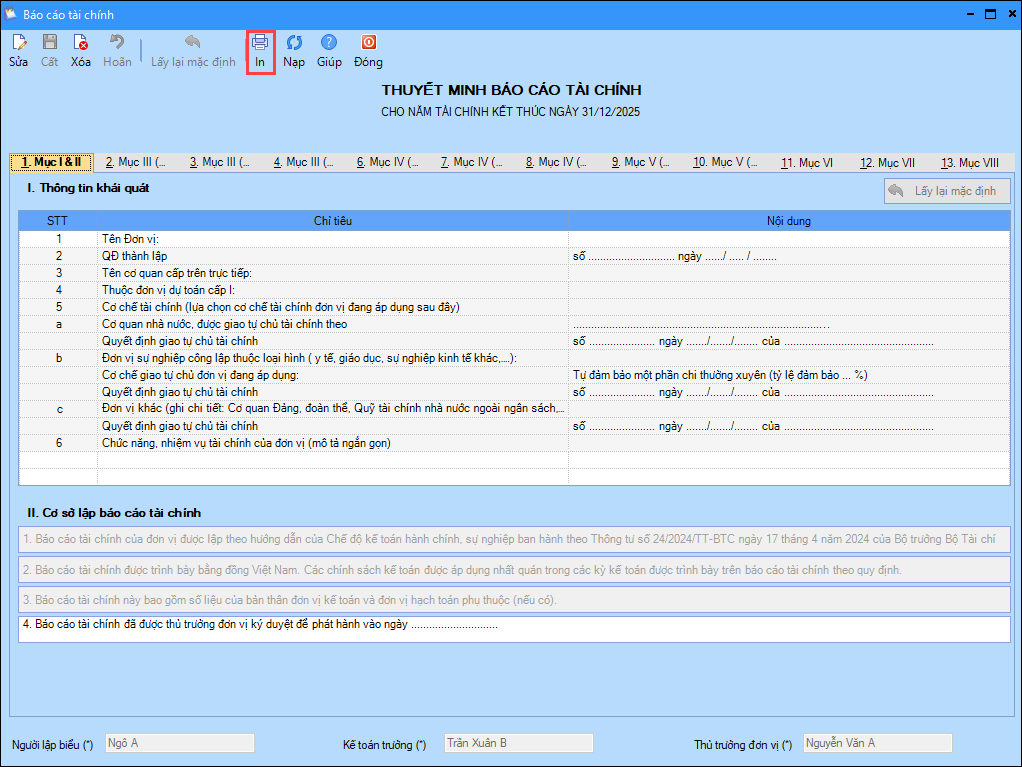Click toolbar Lấy lại mặc định icon

point(193,43)
